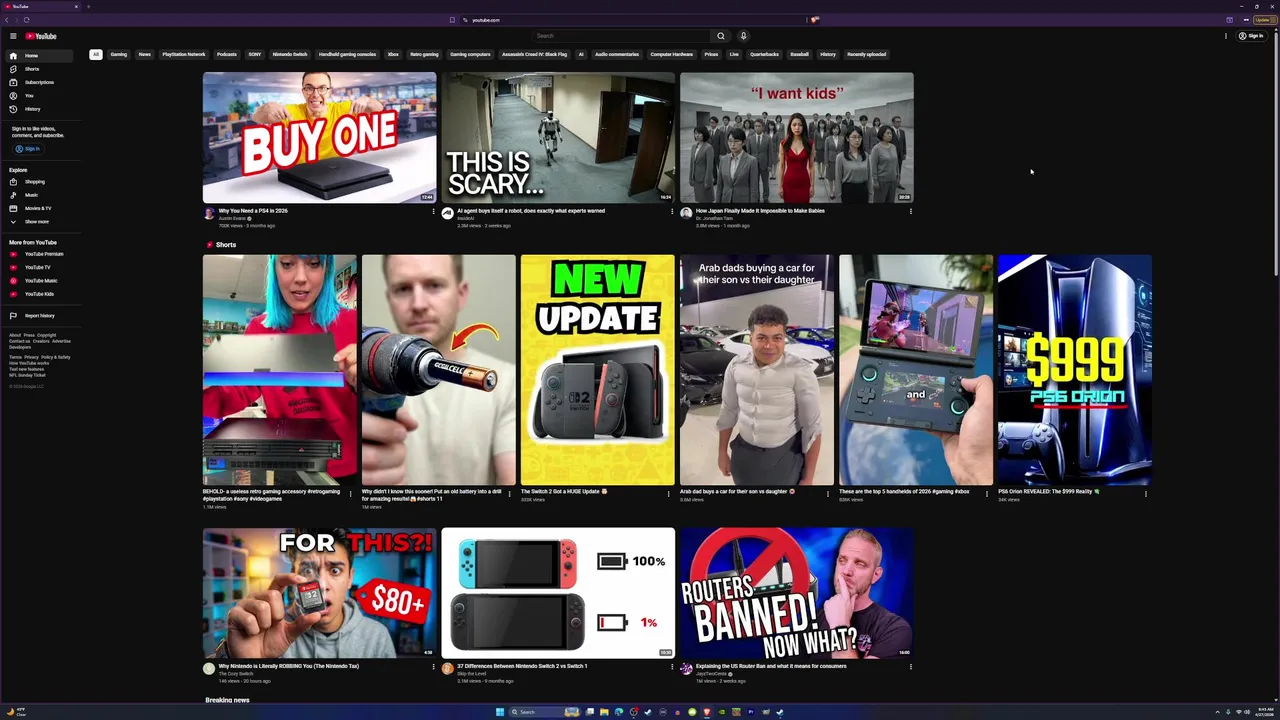This screenshot has height=720, width=1280.
Task: Click the page vertical scrollbar
Action: coord(1276,155)
